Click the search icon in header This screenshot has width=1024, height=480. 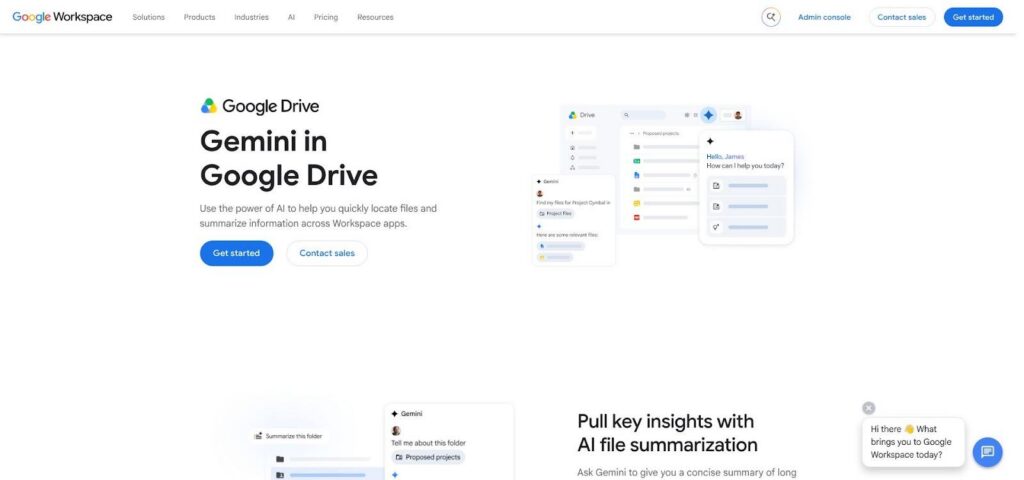click(x=771, y=17)
